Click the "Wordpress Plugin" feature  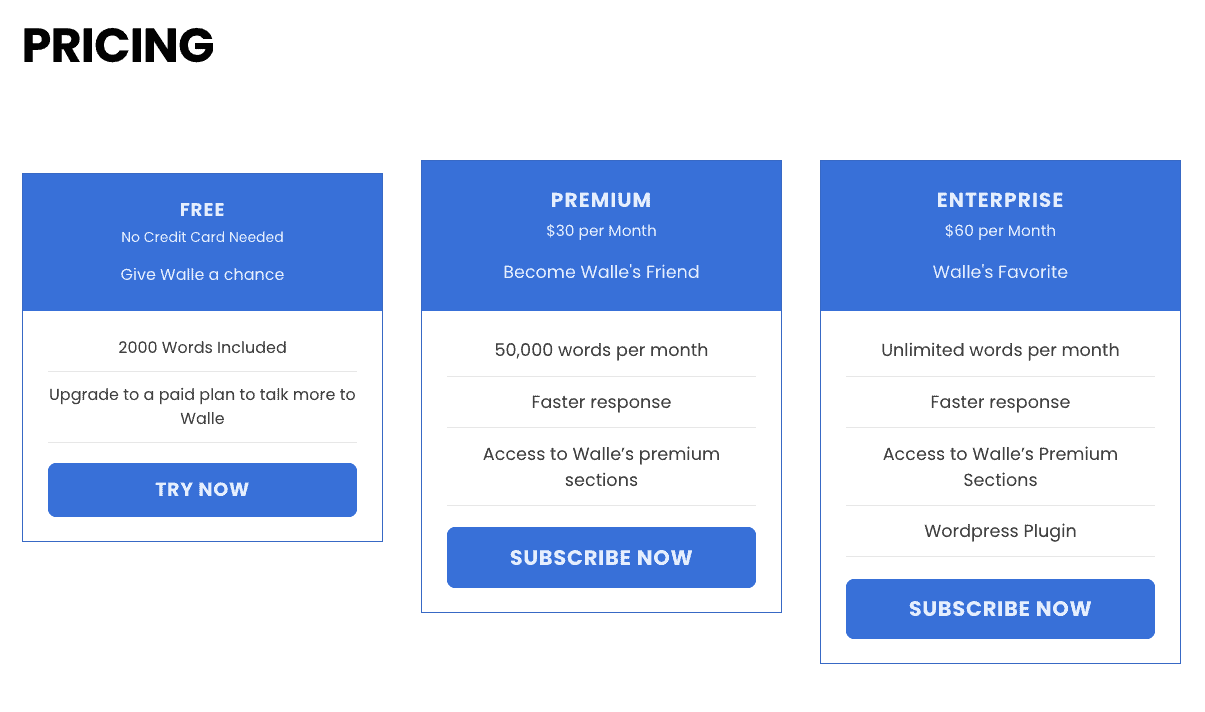[x=1000, y=531]
